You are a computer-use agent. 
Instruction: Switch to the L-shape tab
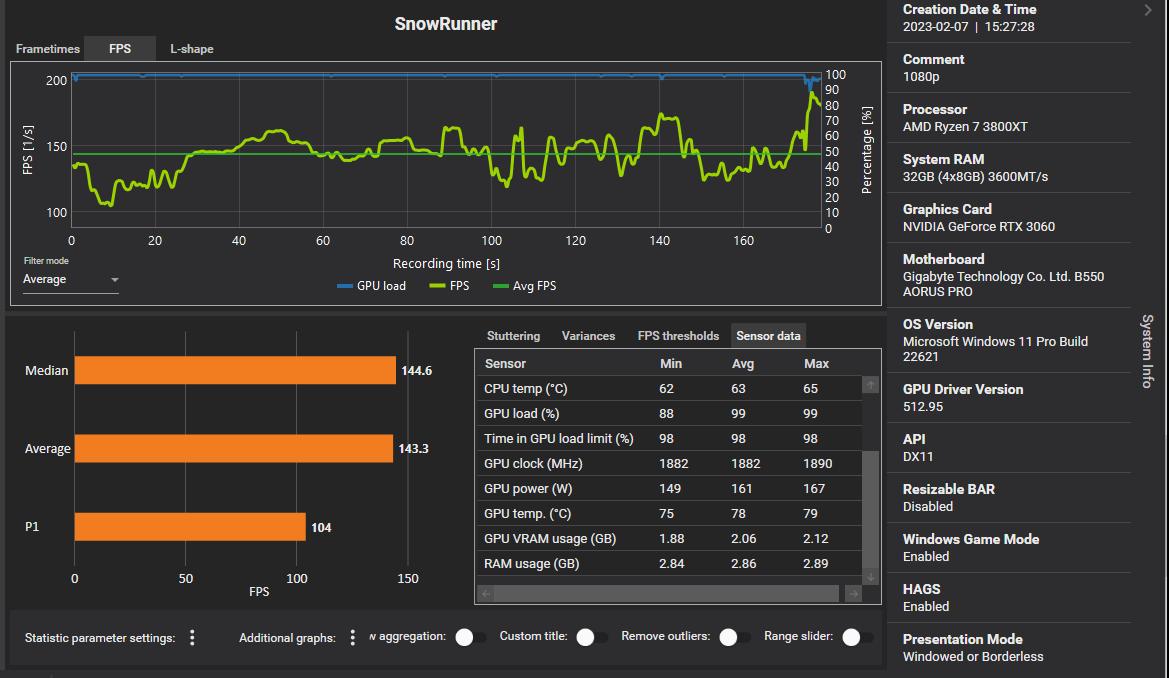tap(192, 48)
